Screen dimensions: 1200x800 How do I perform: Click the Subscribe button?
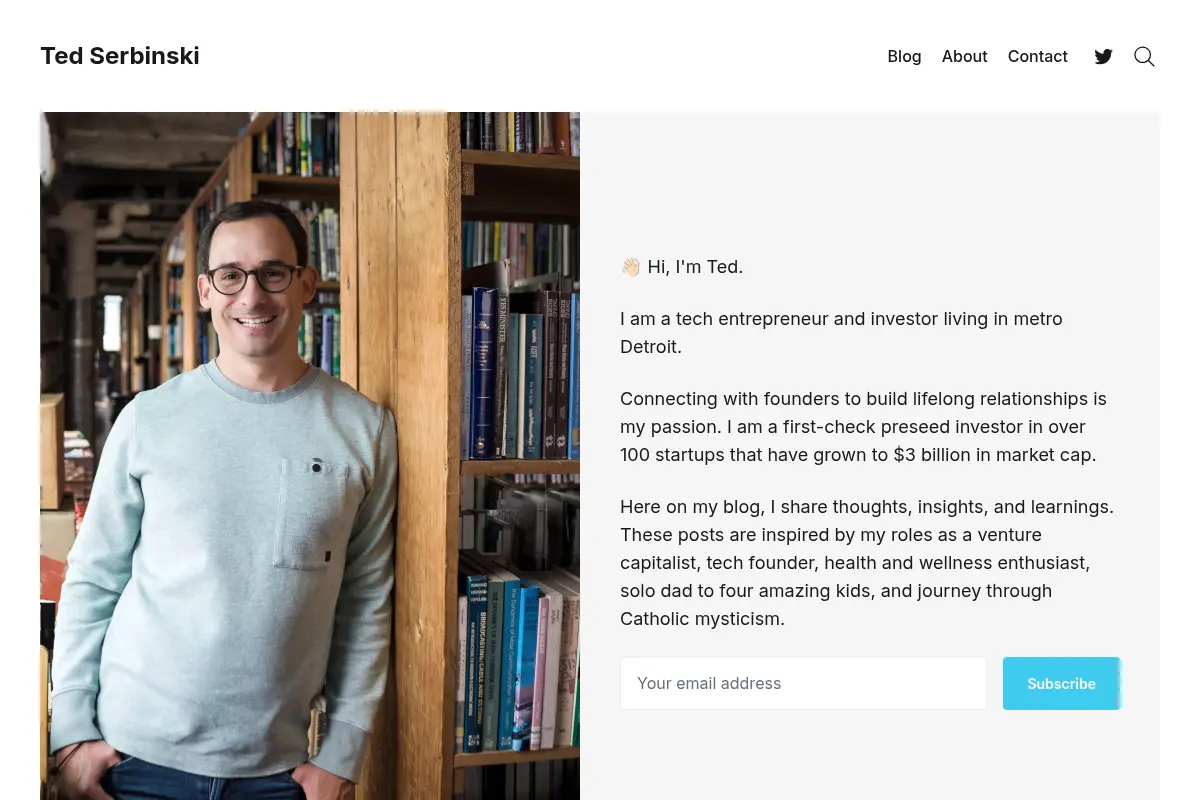[x=1061, y=683]
